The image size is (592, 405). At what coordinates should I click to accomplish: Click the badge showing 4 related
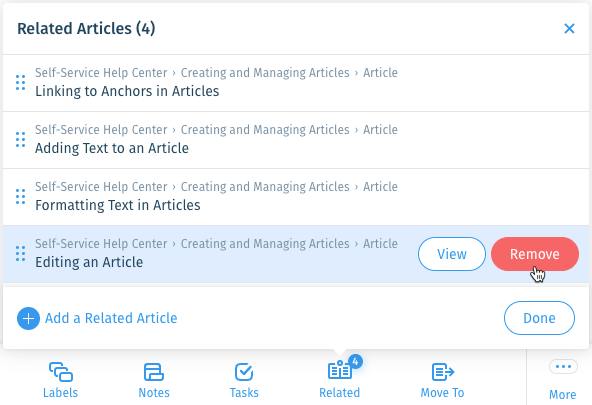click(x=355, y=362)
